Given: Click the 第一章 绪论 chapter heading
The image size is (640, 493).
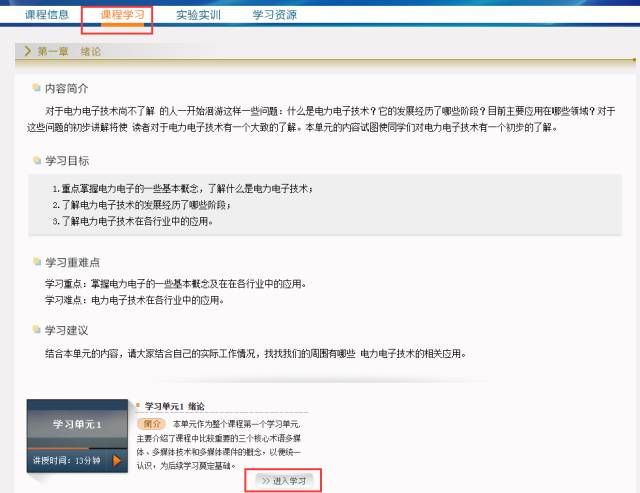Looking at the screenshot, I should click(69, 51).
